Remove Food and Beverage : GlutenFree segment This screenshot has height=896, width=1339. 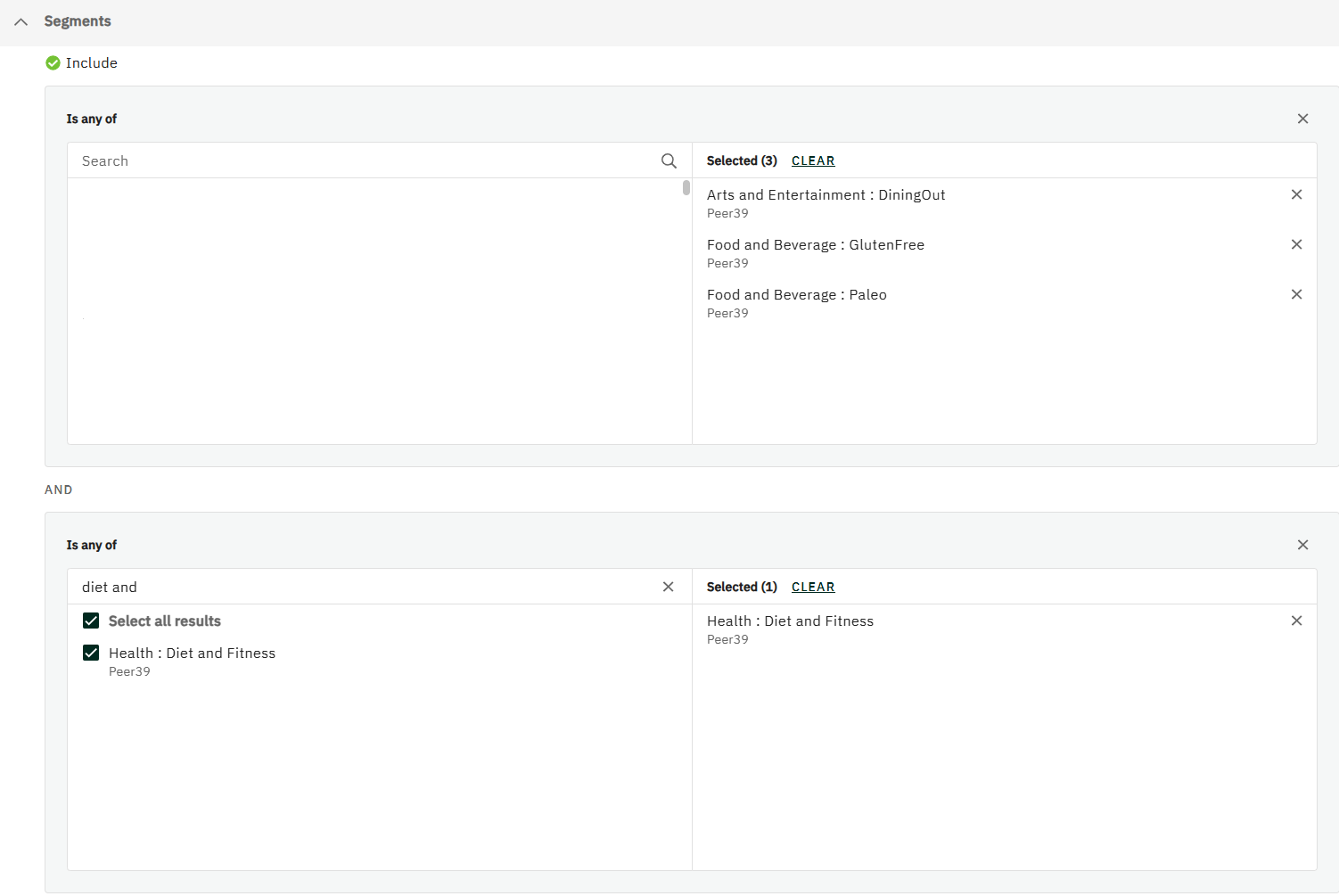(x=1296, y=244)
